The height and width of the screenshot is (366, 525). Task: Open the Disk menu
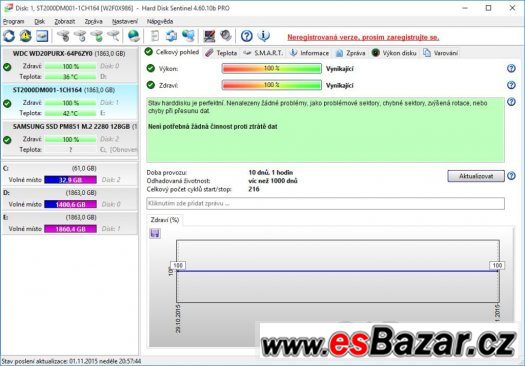(40, 21)
